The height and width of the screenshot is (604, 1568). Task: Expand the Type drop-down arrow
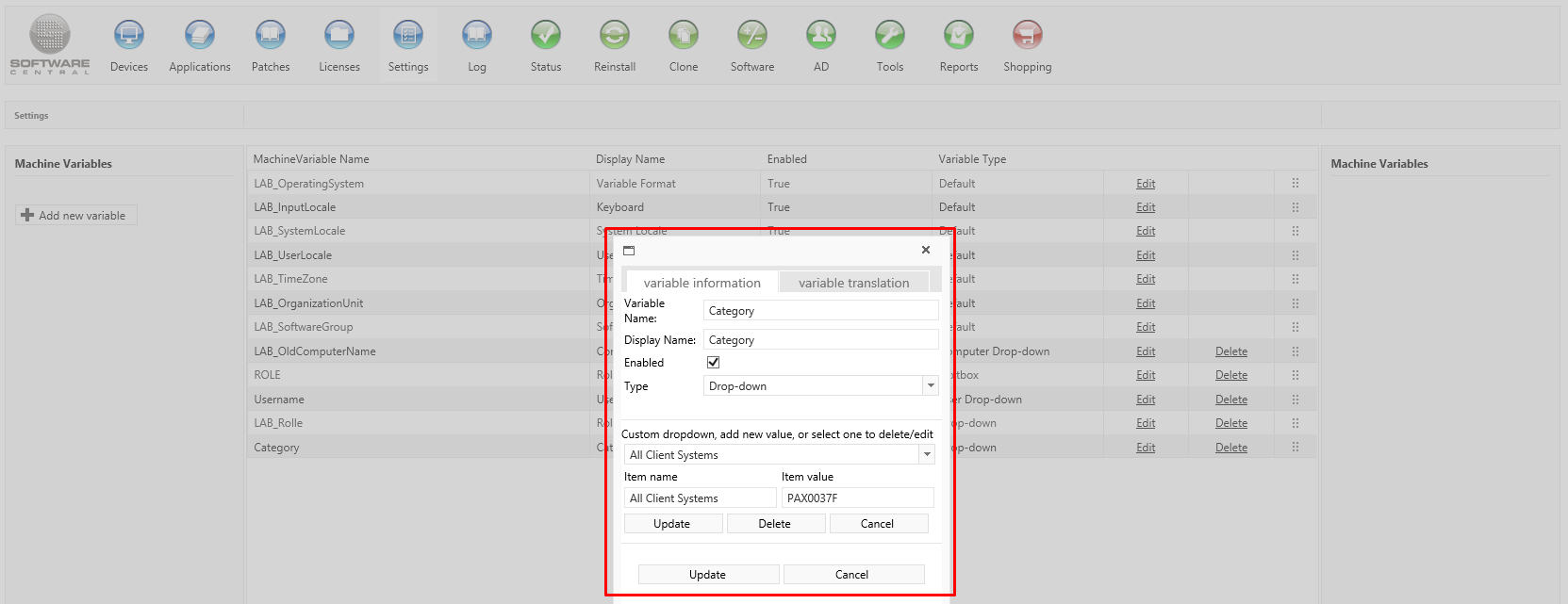point(931,385)
